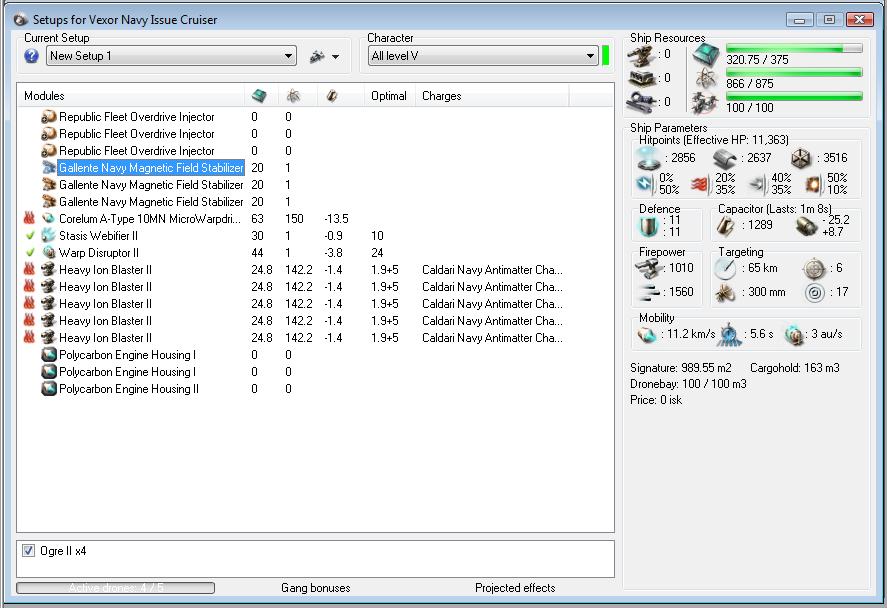Click the thermal resistance flame icon

click(700, 184)
